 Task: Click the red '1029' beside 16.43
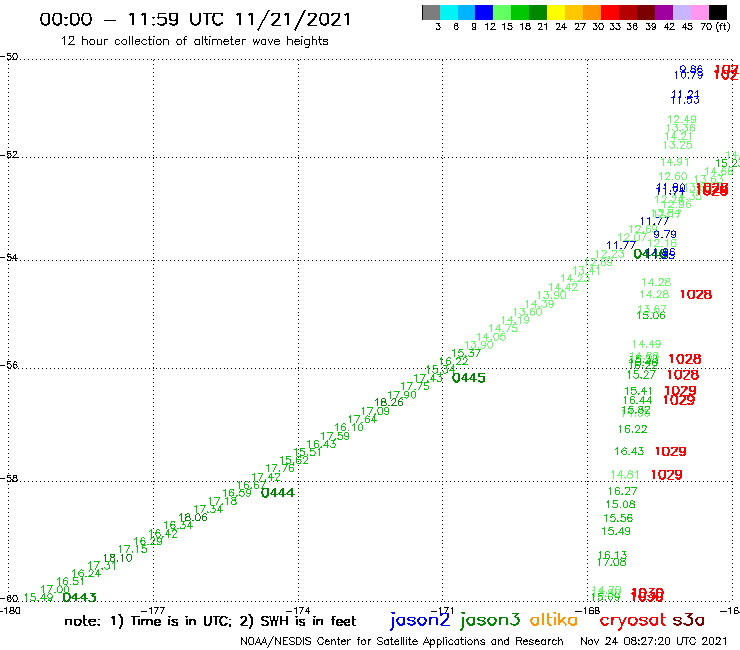tap(671, 451)
